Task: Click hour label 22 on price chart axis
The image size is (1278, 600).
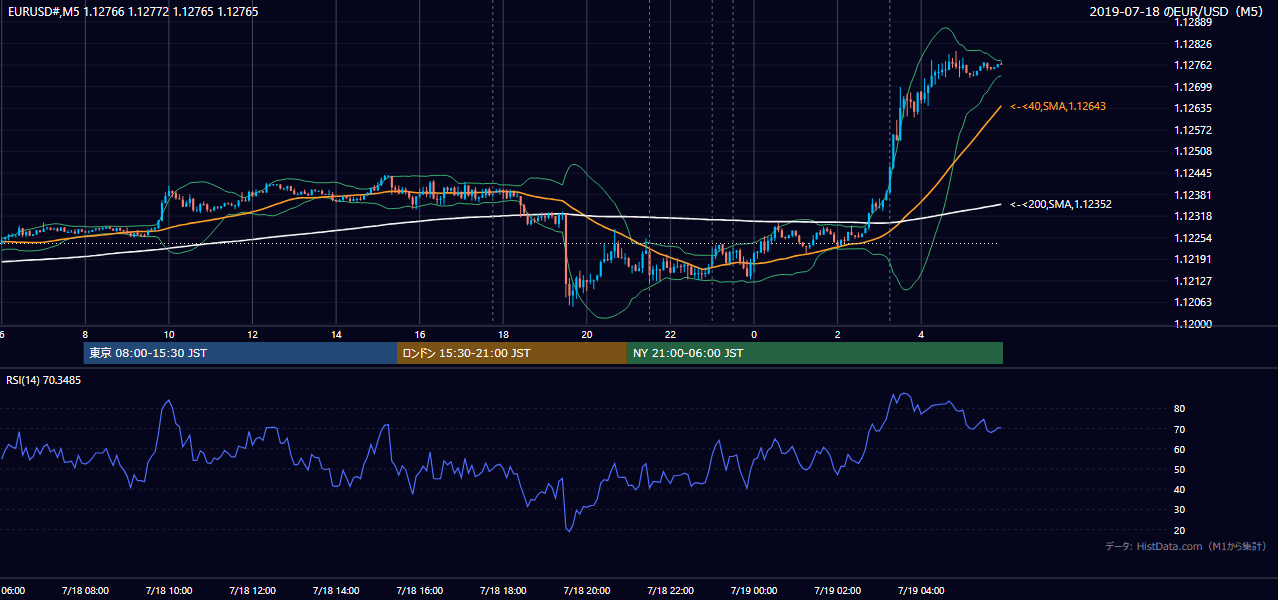Action: [x=670, y=334]
